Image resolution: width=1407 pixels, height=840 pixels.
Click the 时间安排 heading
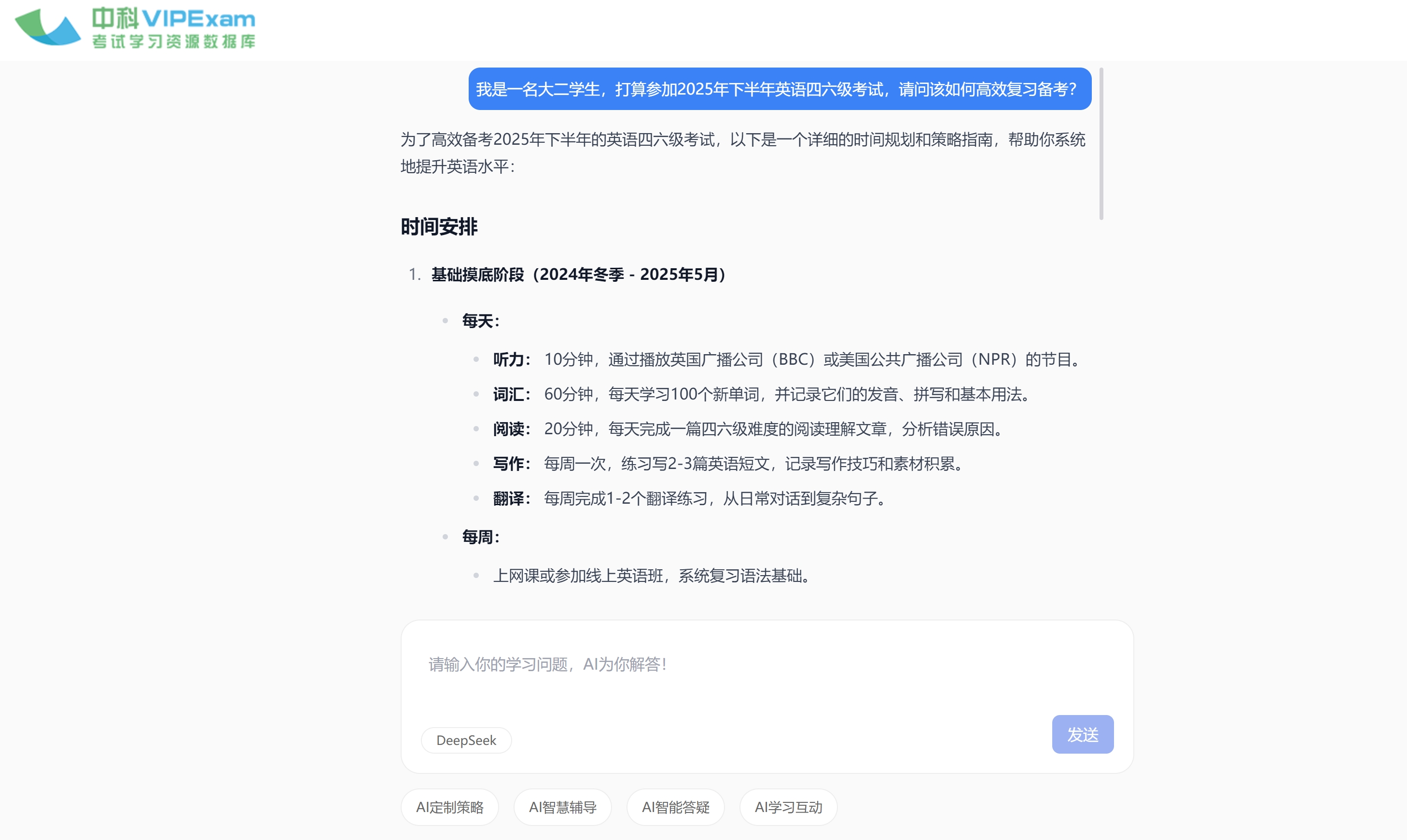pyautogui.click(x=439, y=226)
